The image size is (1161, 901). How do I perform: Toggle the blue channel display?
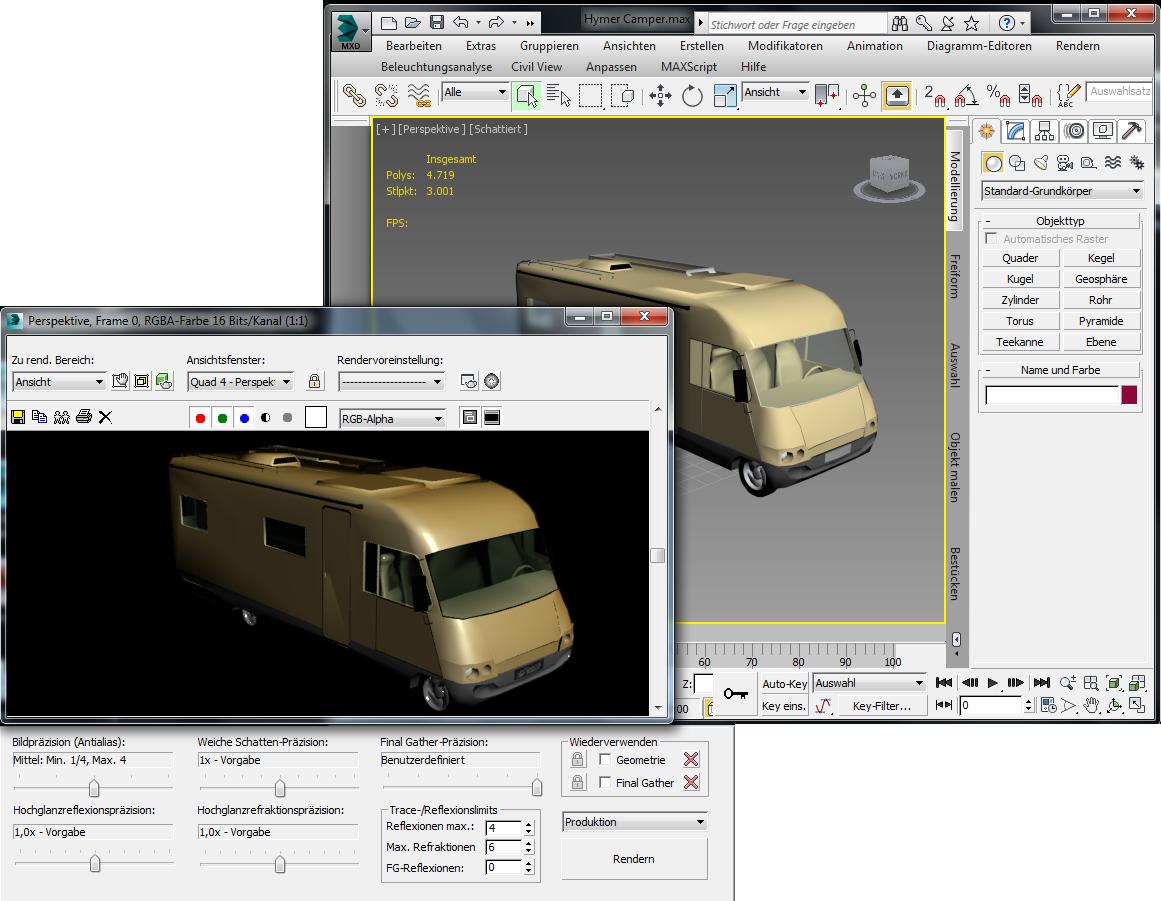coord(244,418)
